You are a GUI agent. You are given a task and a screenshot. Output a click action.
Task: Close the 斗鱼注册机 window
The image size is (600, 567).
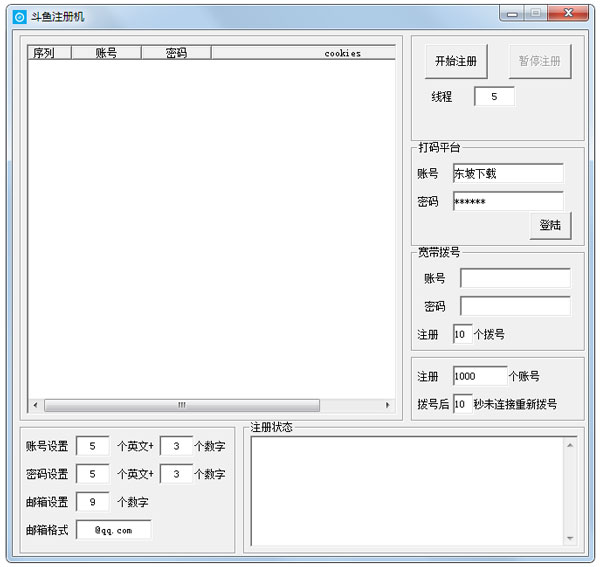tap(568, 13)
